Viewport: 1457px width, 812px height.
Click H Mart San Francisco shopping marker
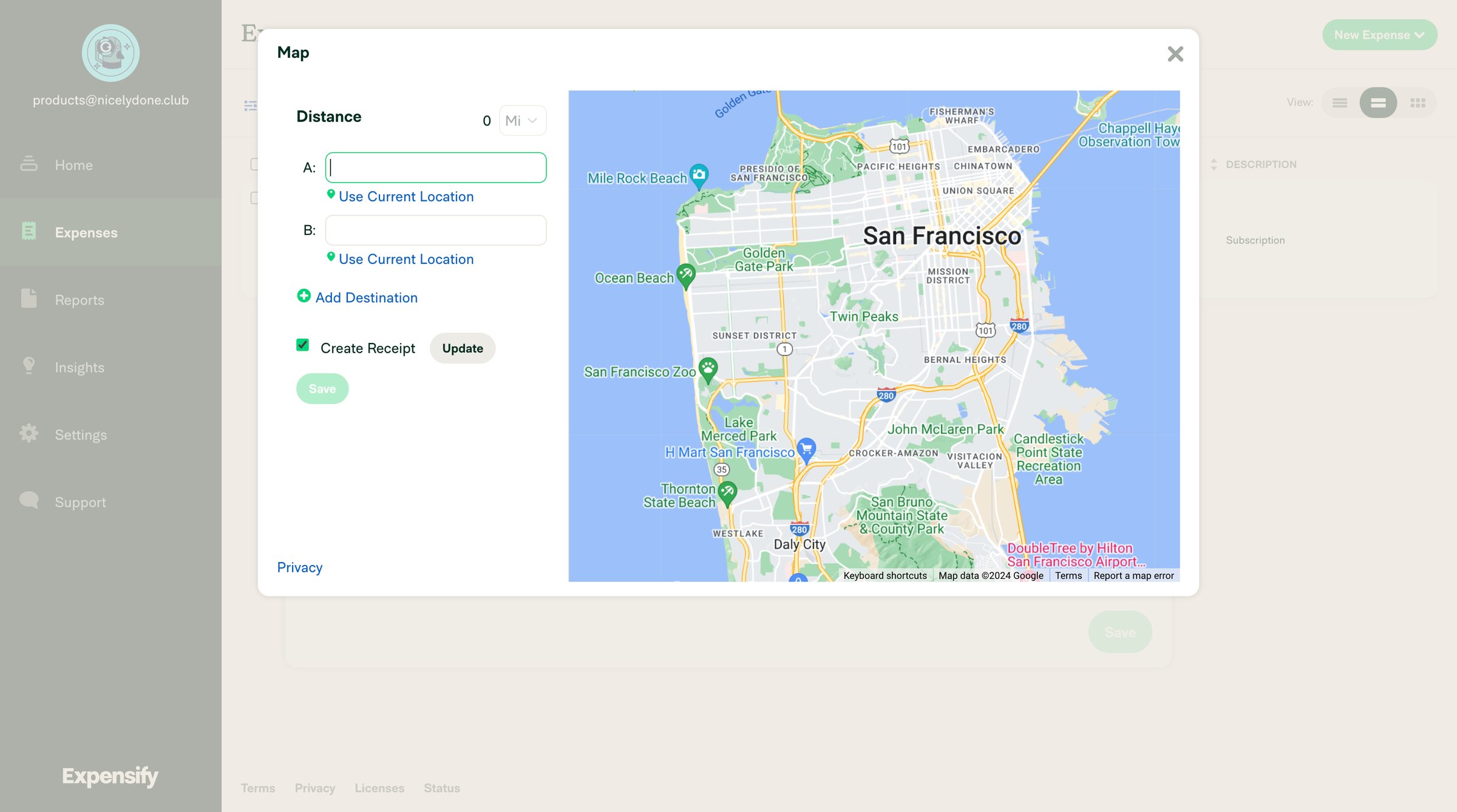click(x=806, y=450)
